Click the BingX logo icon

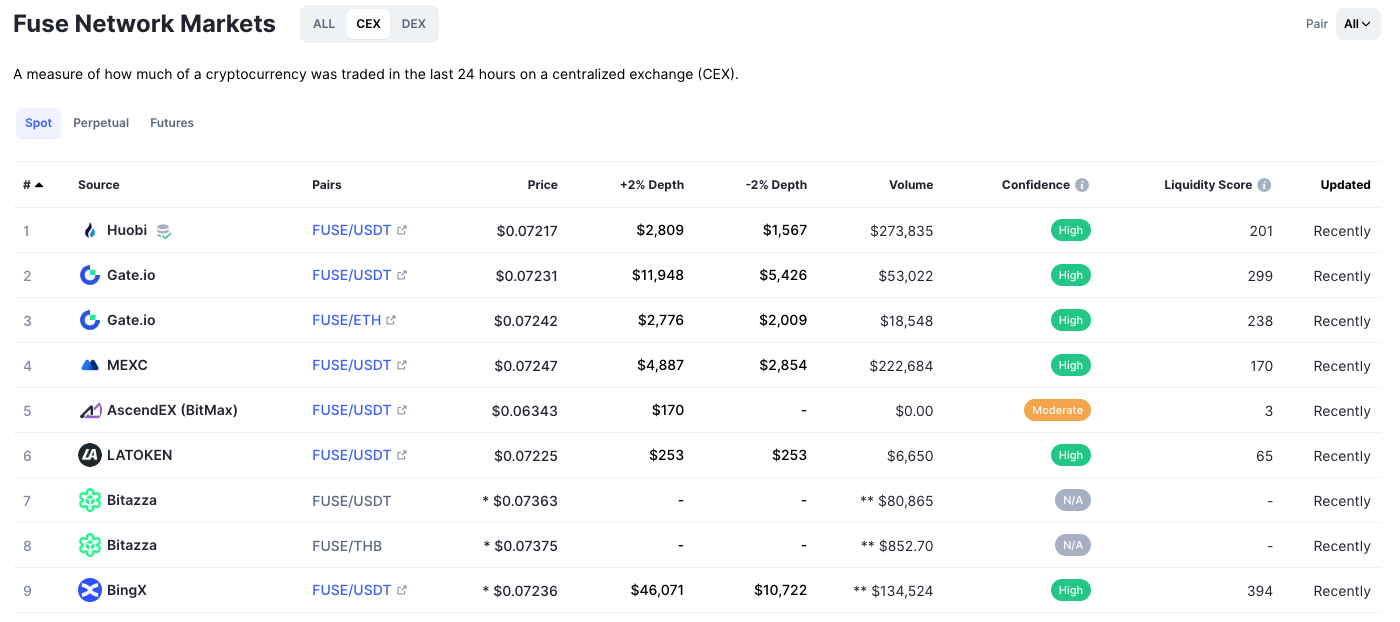pyautogui.click(x=90, y=590)
